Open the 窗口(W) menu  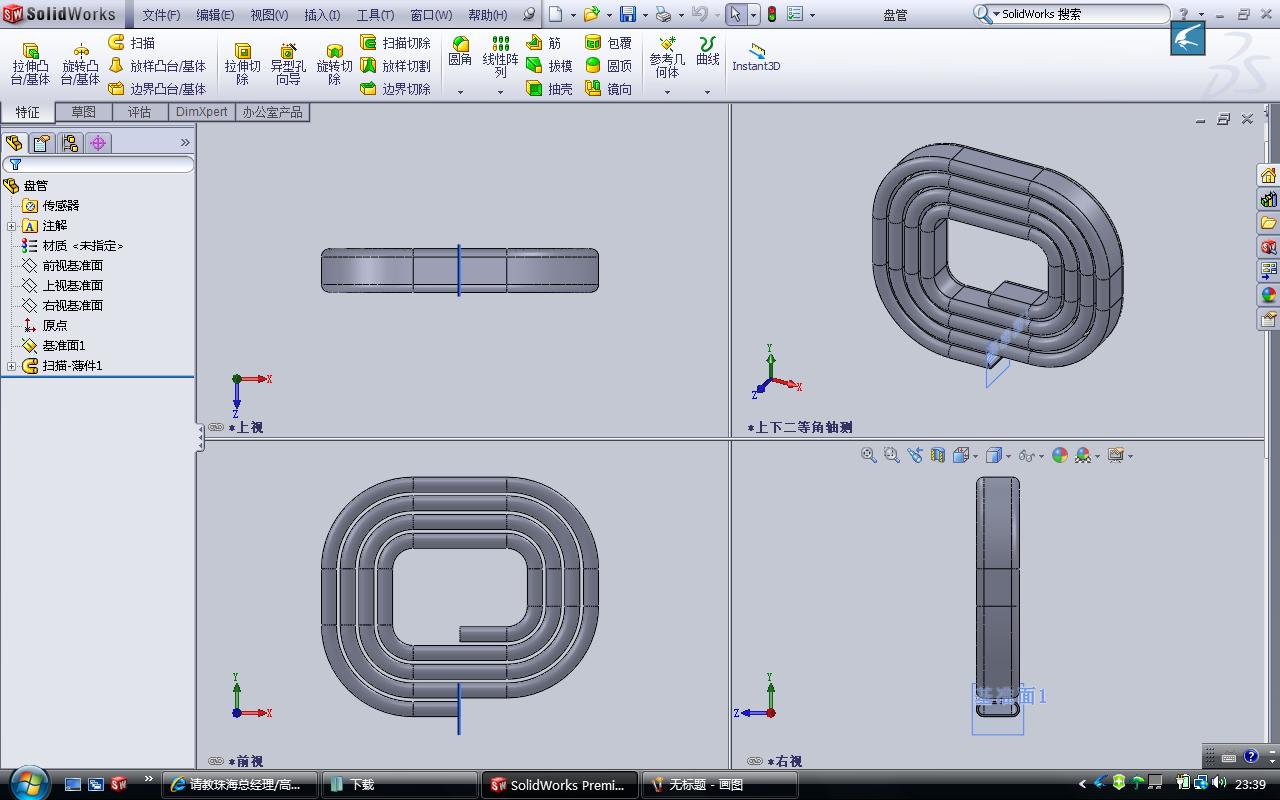[431, 15]
